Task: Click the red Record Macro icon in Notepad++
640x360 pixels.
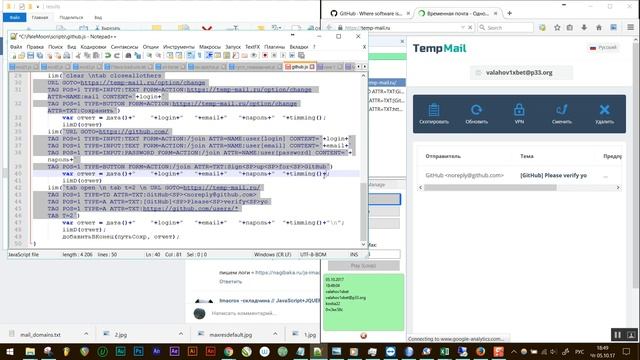Action: click(x=265, y=56)
